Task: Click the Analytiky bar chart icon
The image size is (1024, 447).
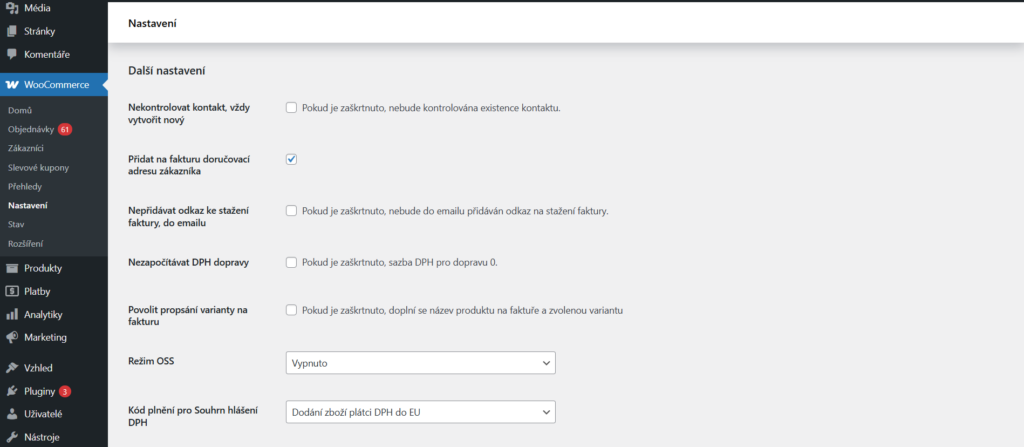Action: (12, 314)
